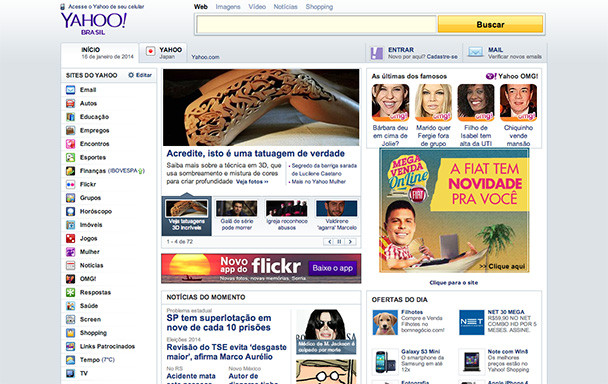Screen dimensions: 608x384
Task: Open the Email icon in Yahoo sites
Action: (70, 90)
